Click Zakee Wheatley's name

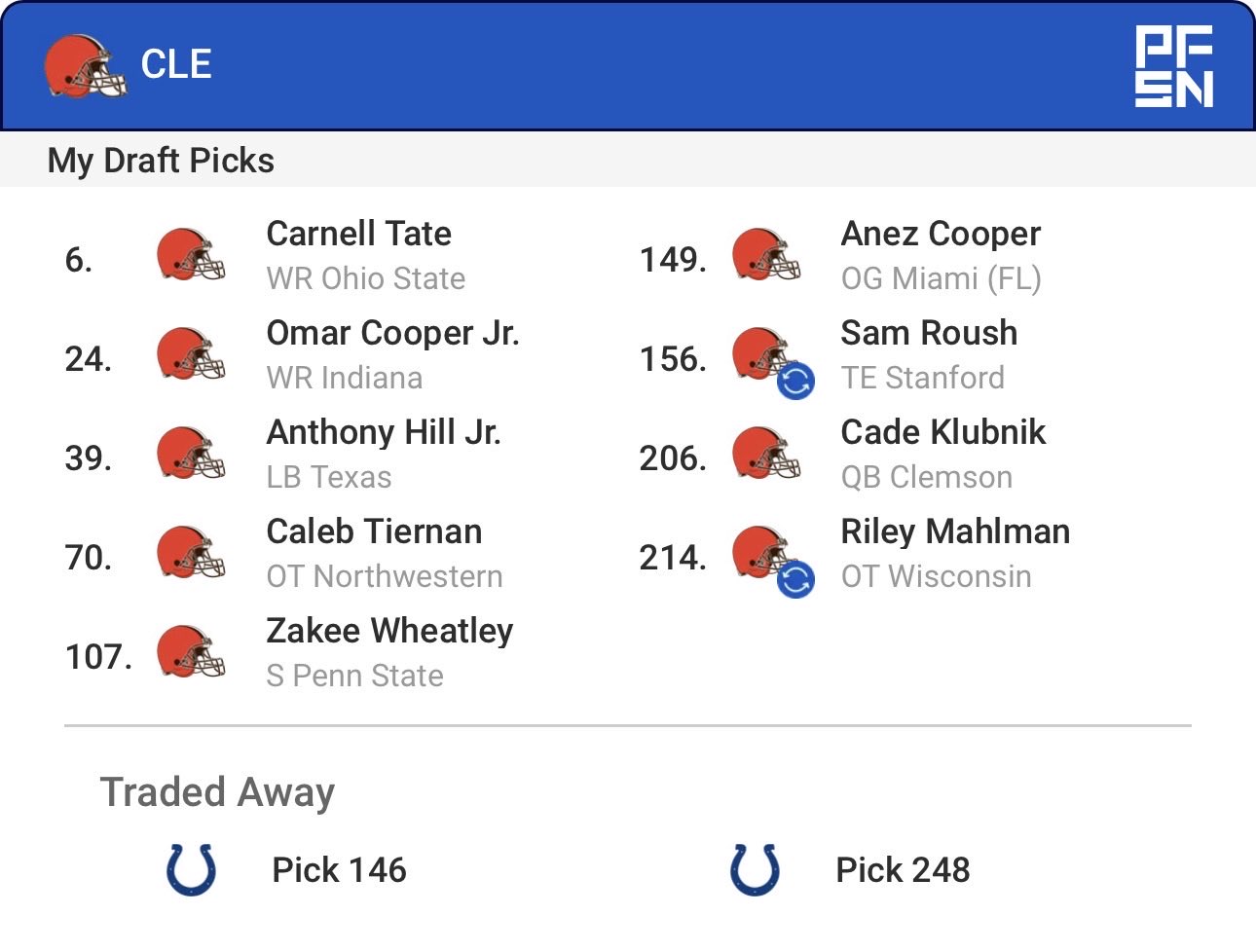tap(389, 632)
